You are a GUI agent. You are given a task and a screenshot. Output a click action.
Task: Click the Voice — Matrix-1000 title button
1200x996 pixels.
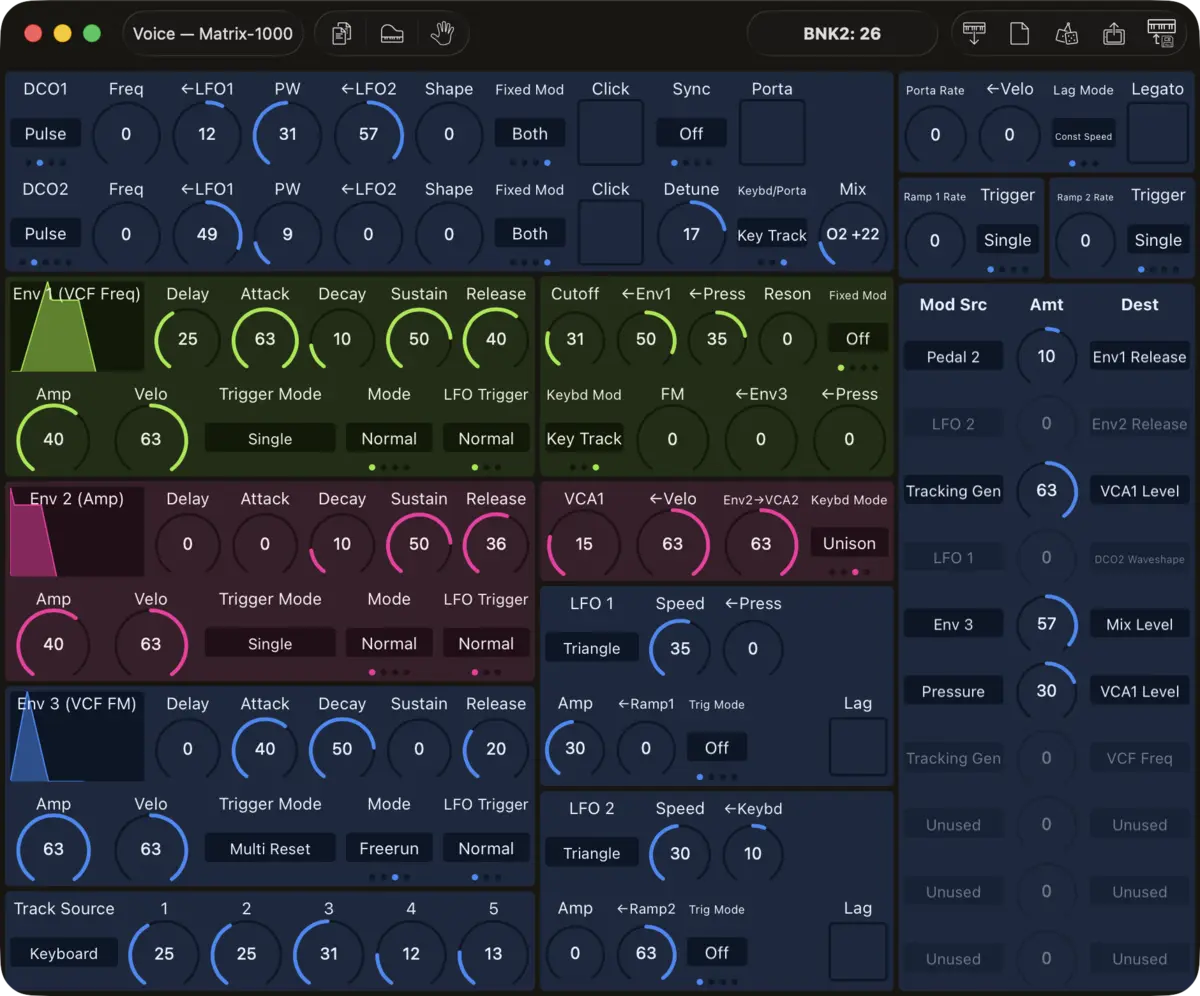click(213, 34)
